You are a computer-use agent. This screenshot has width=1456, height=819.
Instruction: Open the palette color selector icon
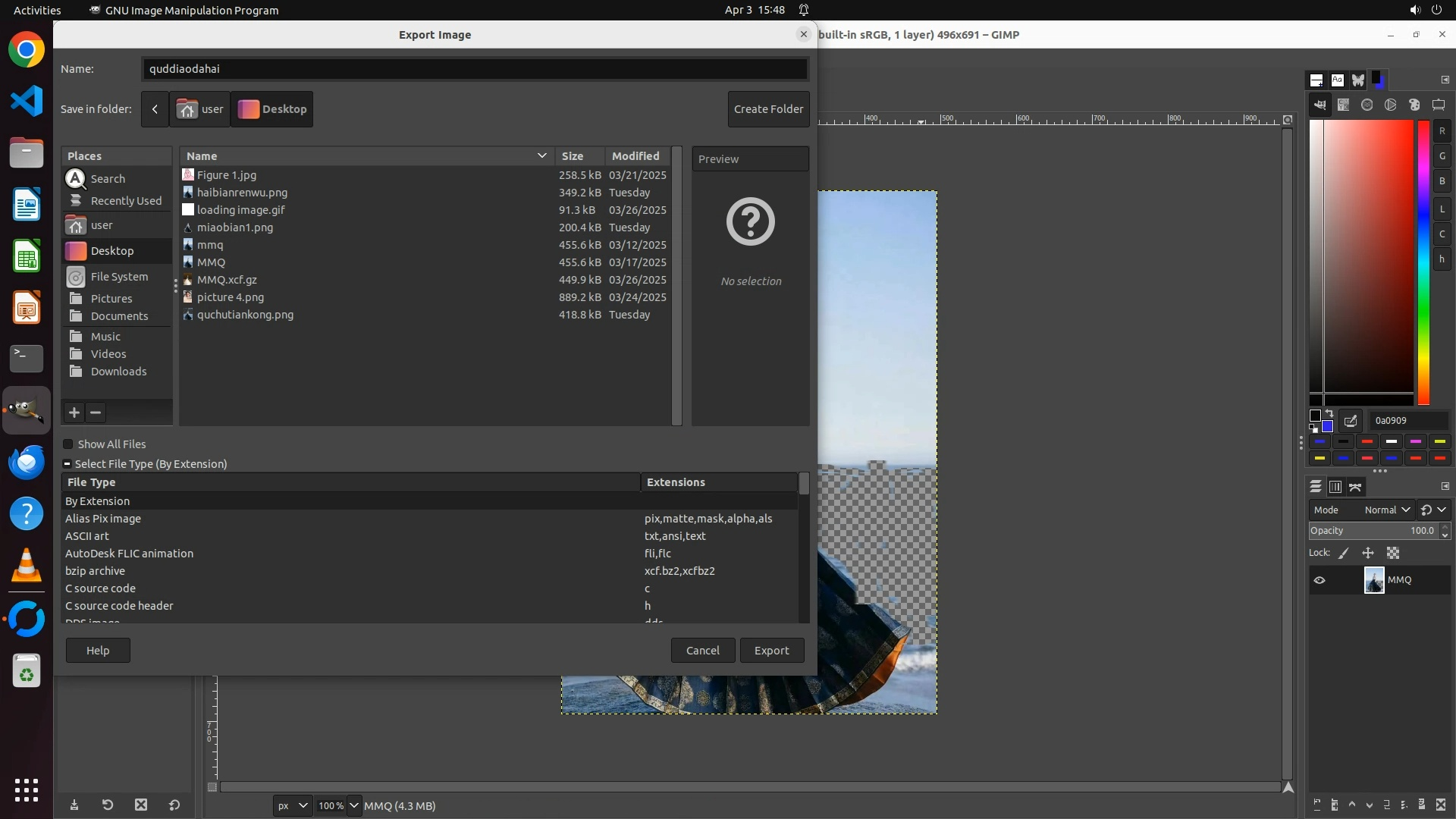(1414, 105)
